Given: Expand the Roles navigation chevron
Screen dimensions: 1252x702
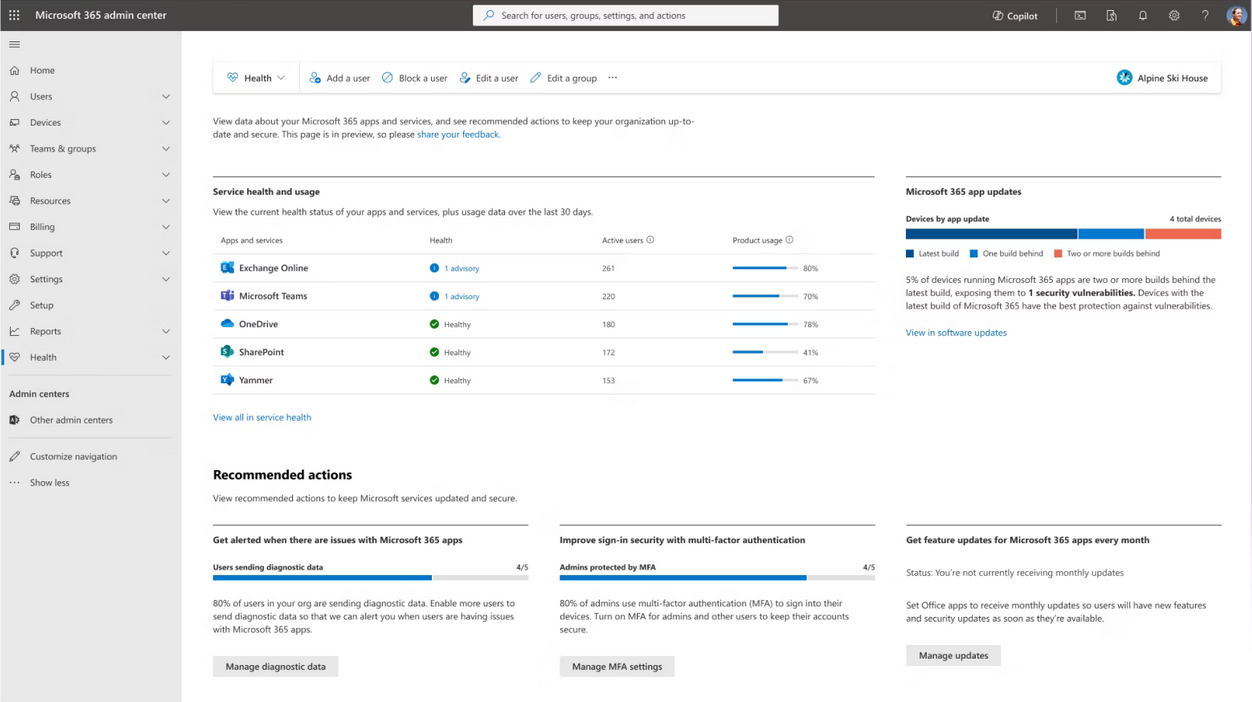Looking at the screenshot, I should (x=166, y=175).
